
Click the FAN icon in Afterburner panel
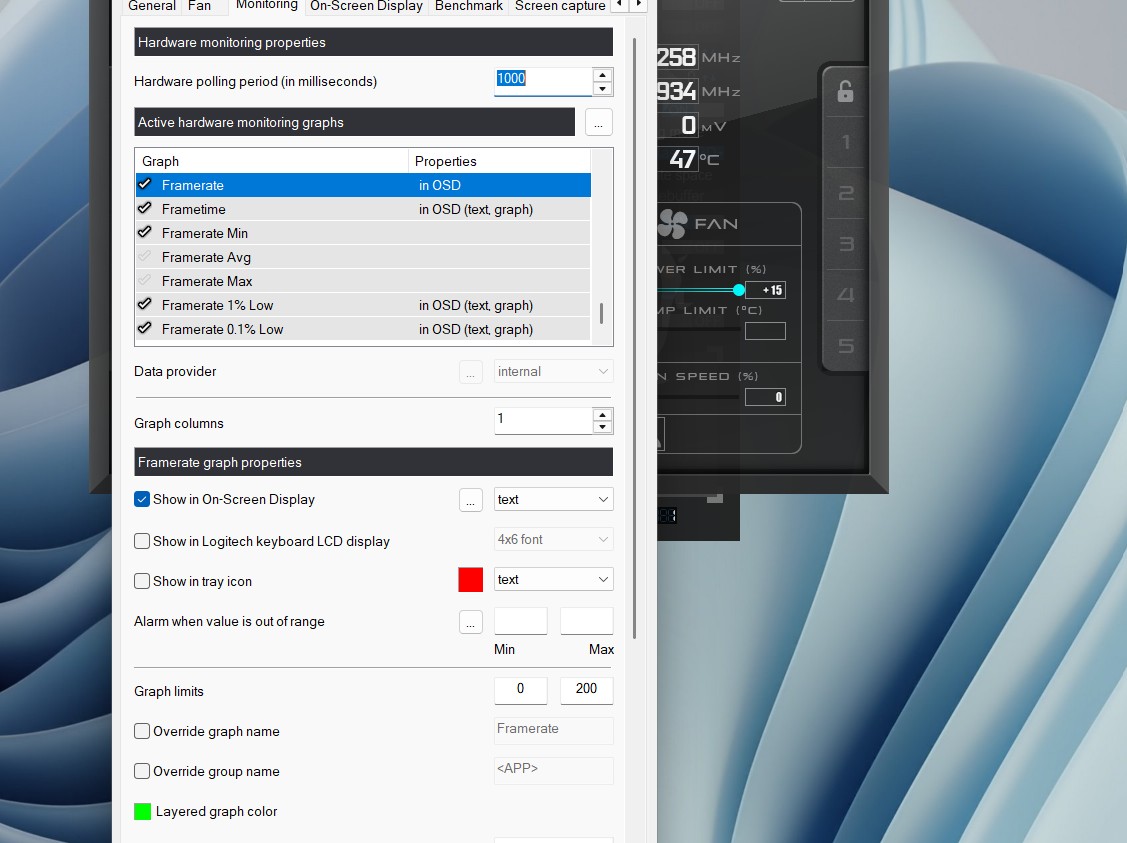pyautogui.click(x=672, y=224)
